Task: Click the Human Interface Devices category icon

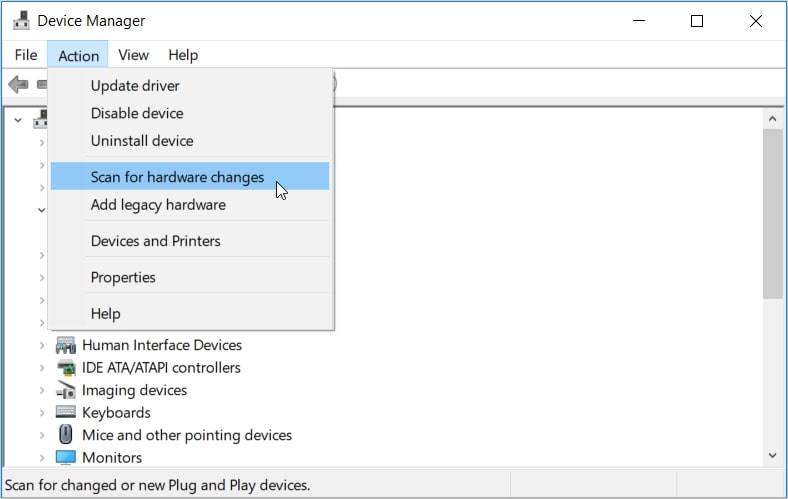Action: click(66, 345)
